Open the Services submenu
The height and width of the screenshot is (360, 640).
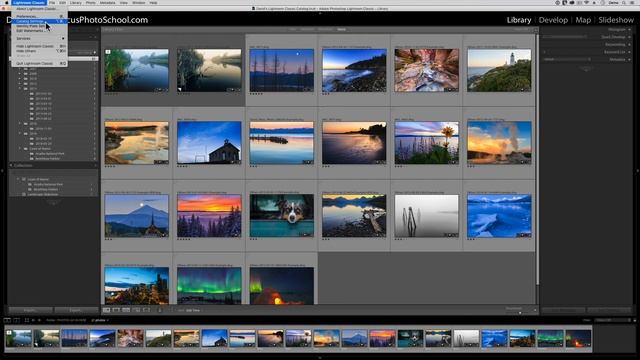pos(39,38)
